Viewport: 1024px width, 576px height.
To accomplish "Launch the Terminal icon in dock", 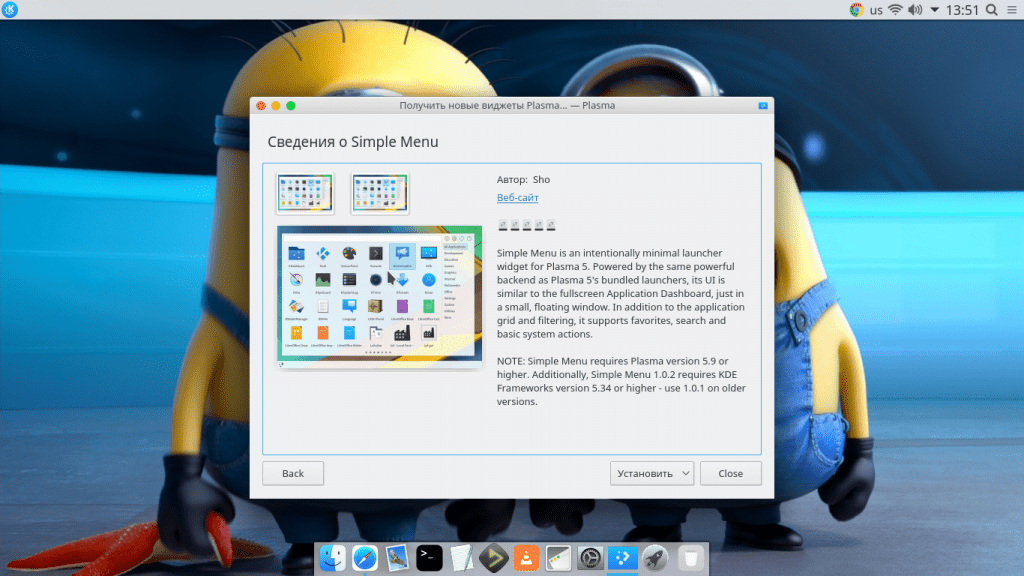I will click(429, 558).
